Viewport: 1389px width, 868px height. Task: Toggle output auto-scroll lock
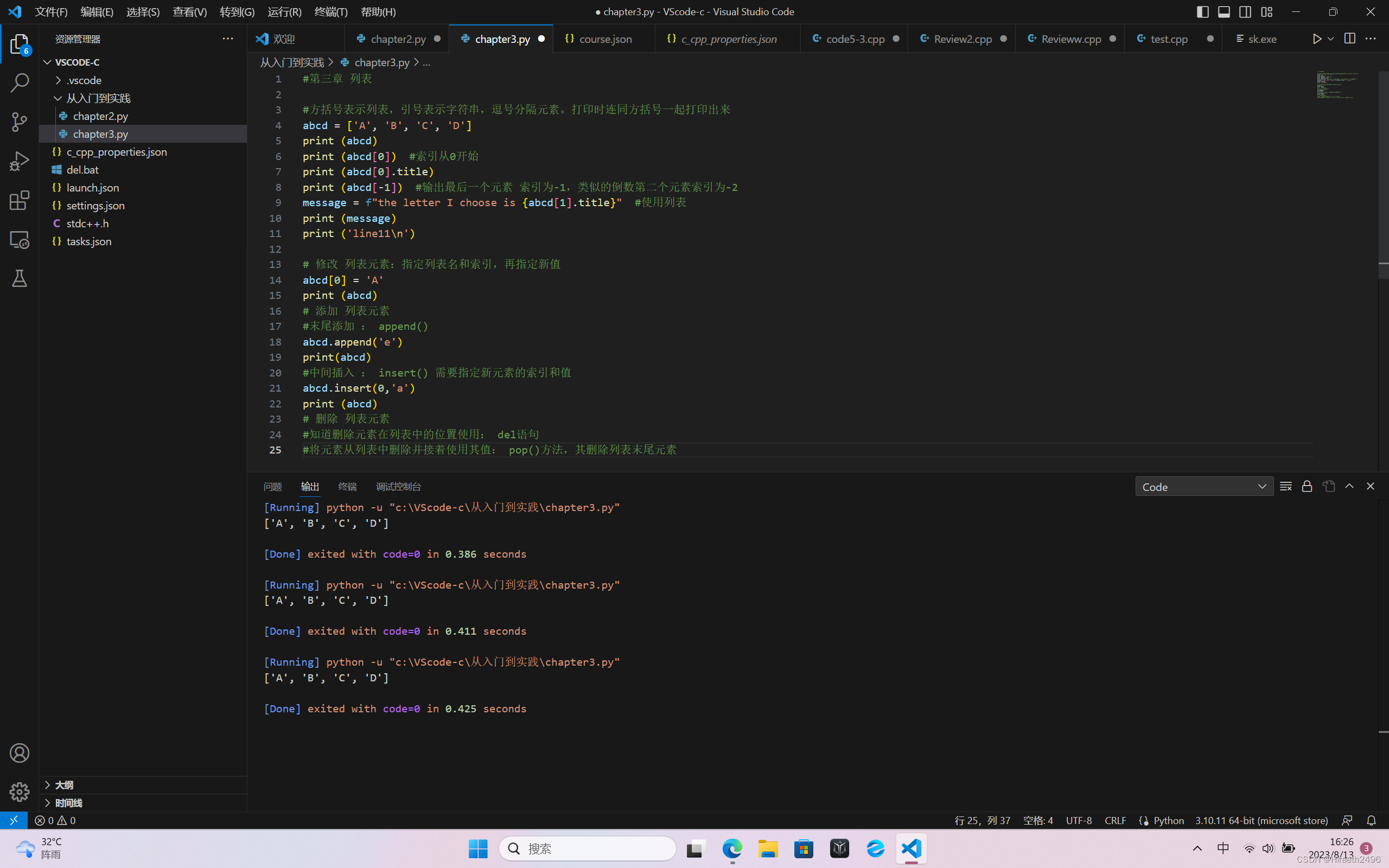point(1307,486)
